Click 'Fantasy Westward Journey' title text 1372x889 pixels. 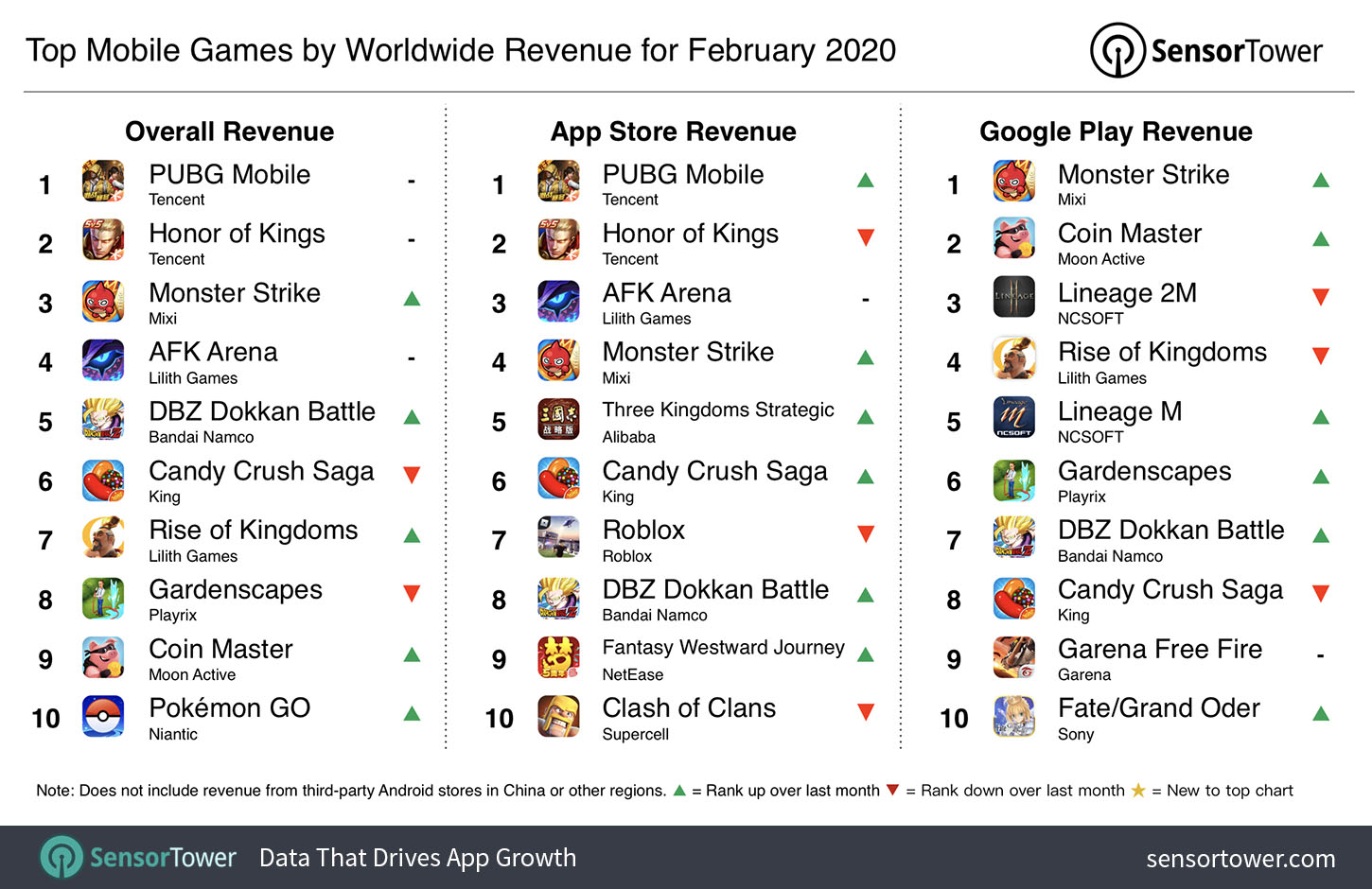click(724, 648)
